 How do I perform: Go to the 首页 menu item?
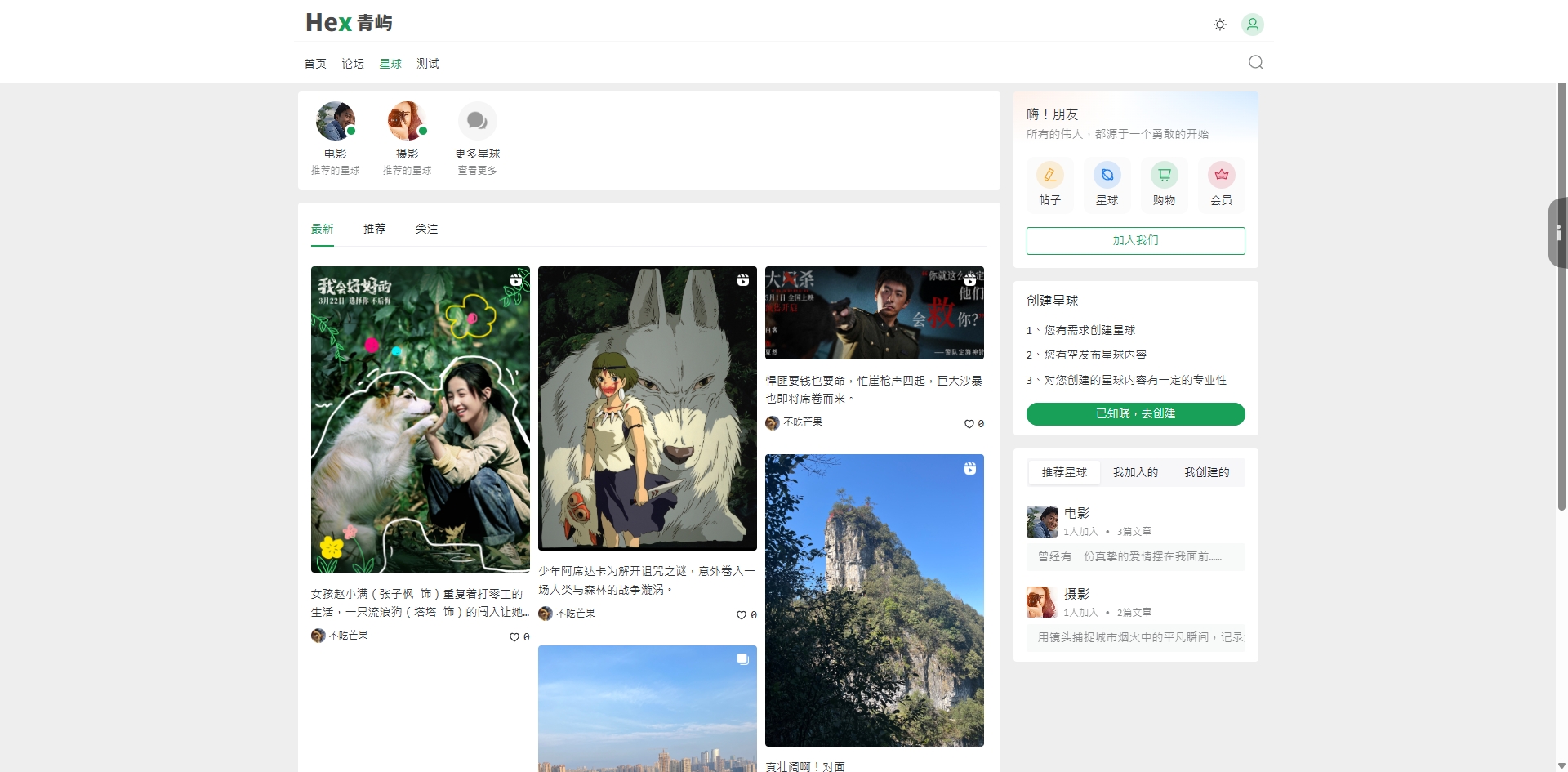click(x=315, y=64)
